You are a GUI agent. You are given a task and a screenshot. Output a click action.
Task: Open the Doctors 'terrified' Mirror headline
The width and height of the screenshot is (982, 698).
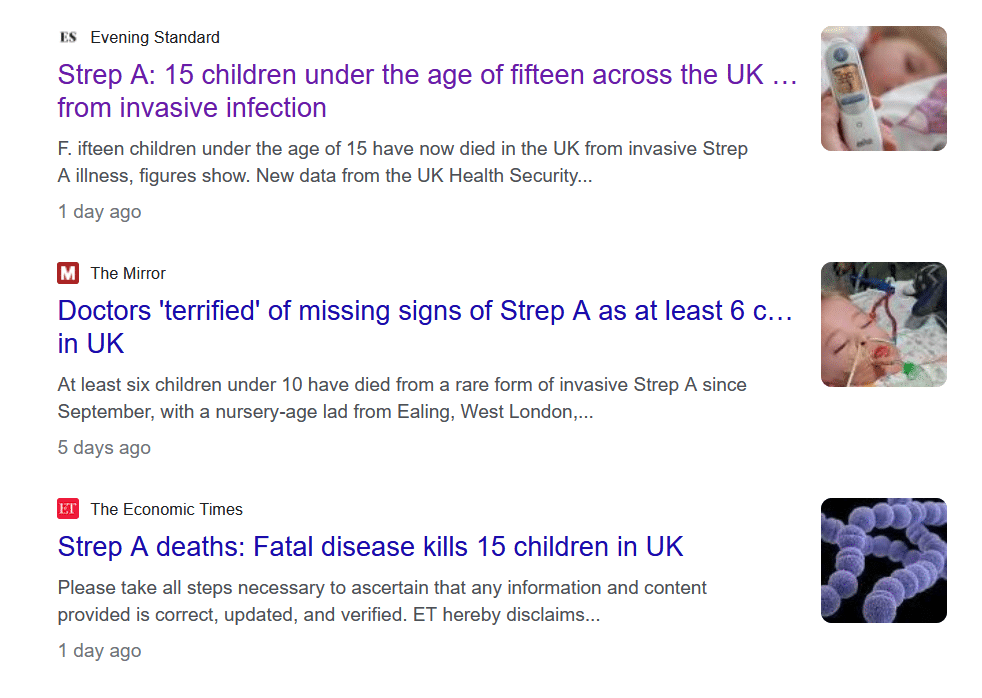click(x=426, y=327)
